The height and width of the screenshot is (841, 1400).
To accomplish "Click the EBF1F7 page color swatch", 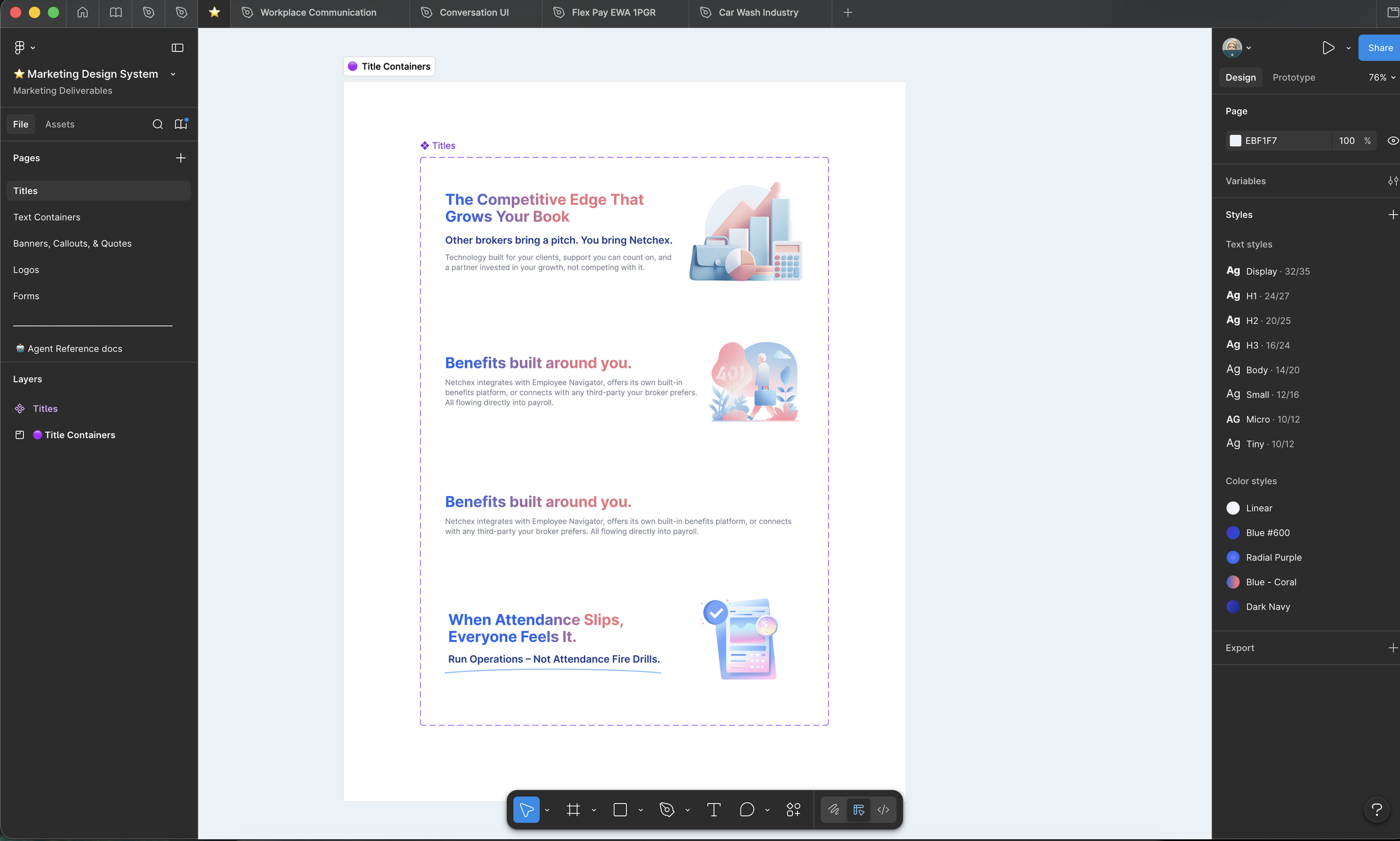I will (x=1235, y=141).
